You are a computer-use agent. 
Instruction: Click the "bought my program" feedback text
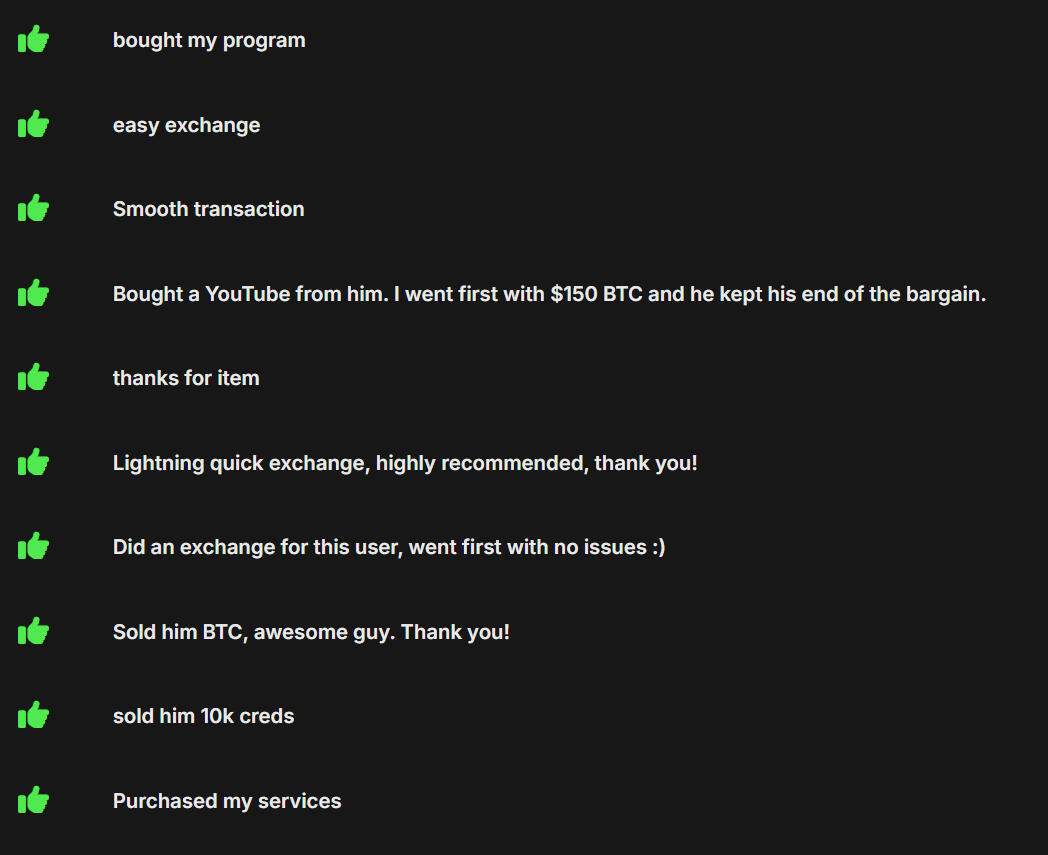209,40
